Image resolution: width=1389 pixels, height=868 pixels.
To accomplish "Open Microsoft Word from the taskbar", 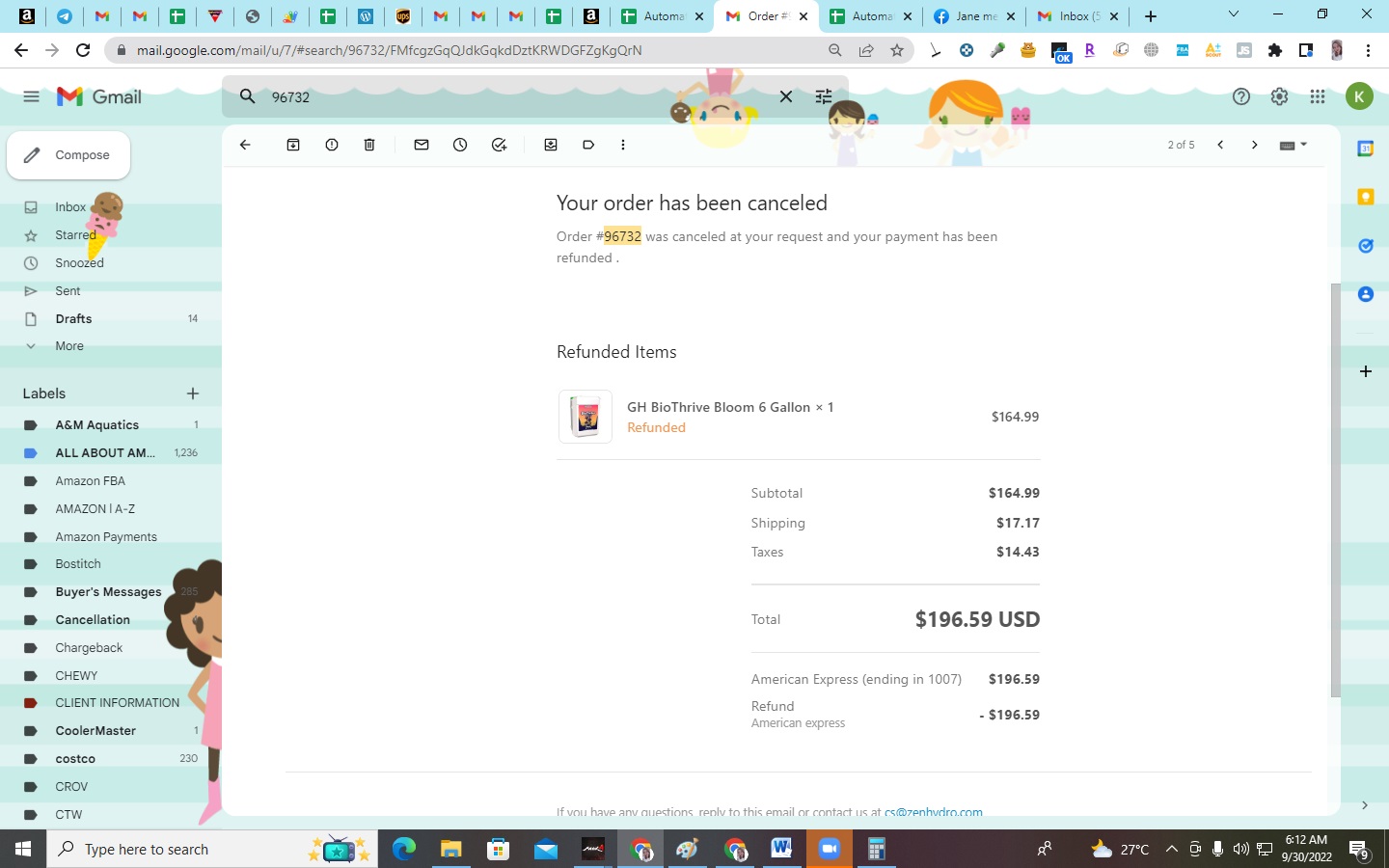I will tap(781, 849).
